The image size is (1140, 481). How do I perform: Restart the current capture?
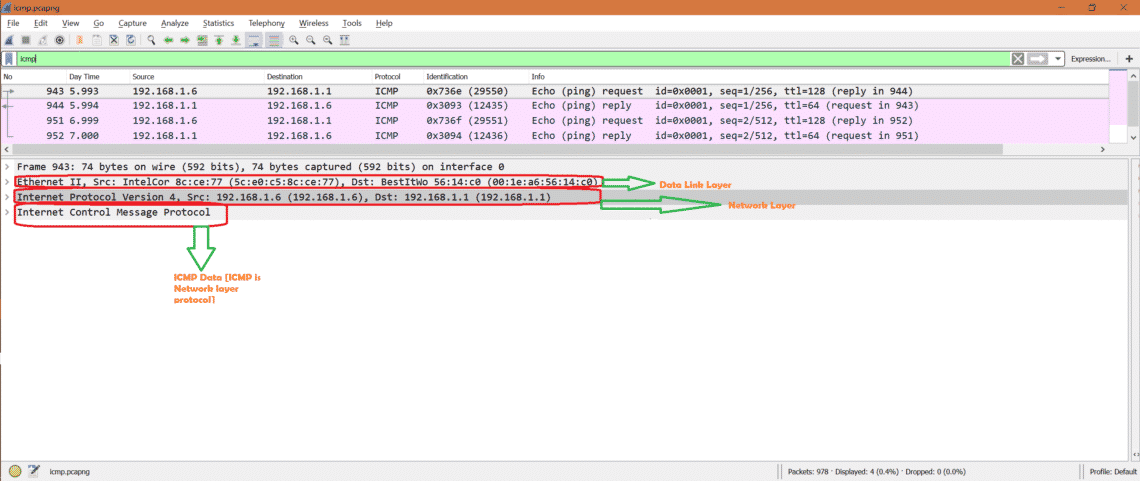43,40
